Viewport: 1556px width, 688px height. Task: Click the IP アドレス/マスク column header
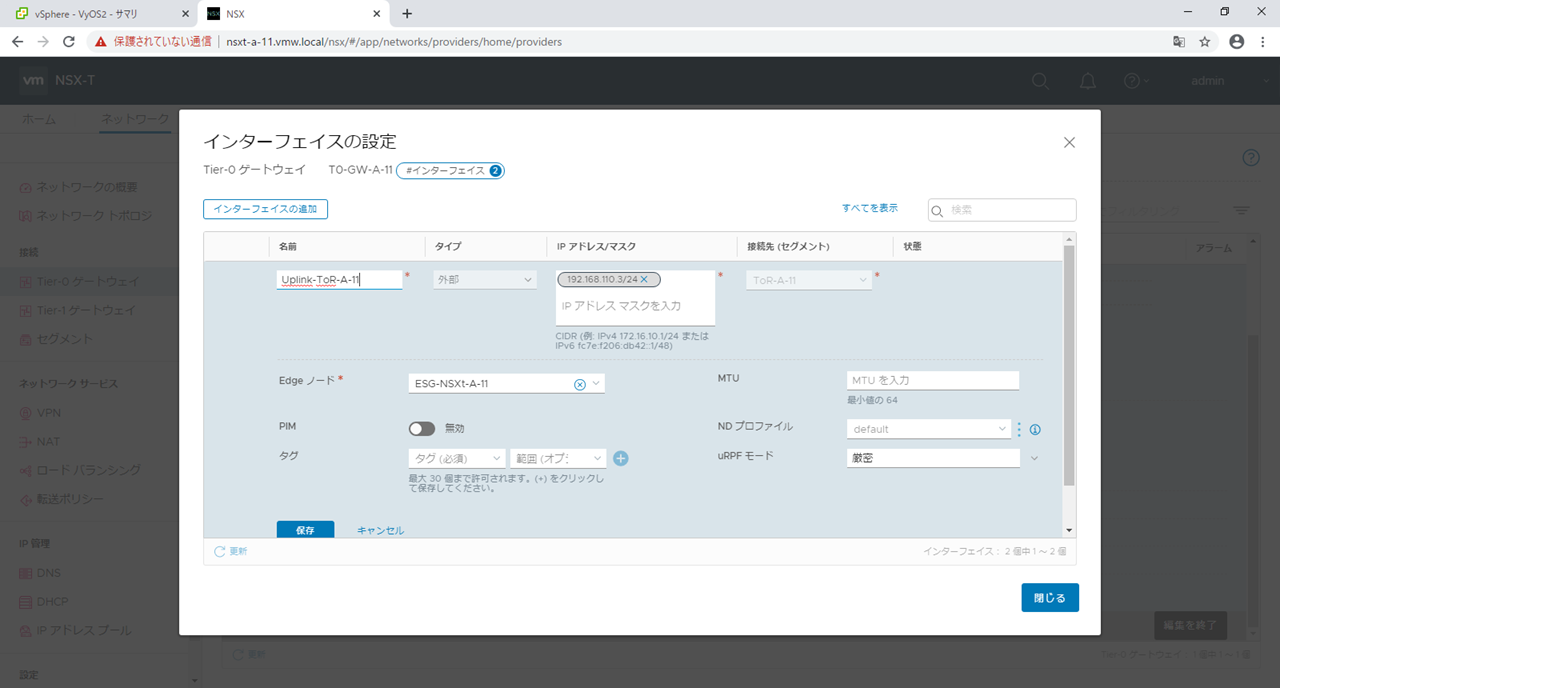click(597, 245)
